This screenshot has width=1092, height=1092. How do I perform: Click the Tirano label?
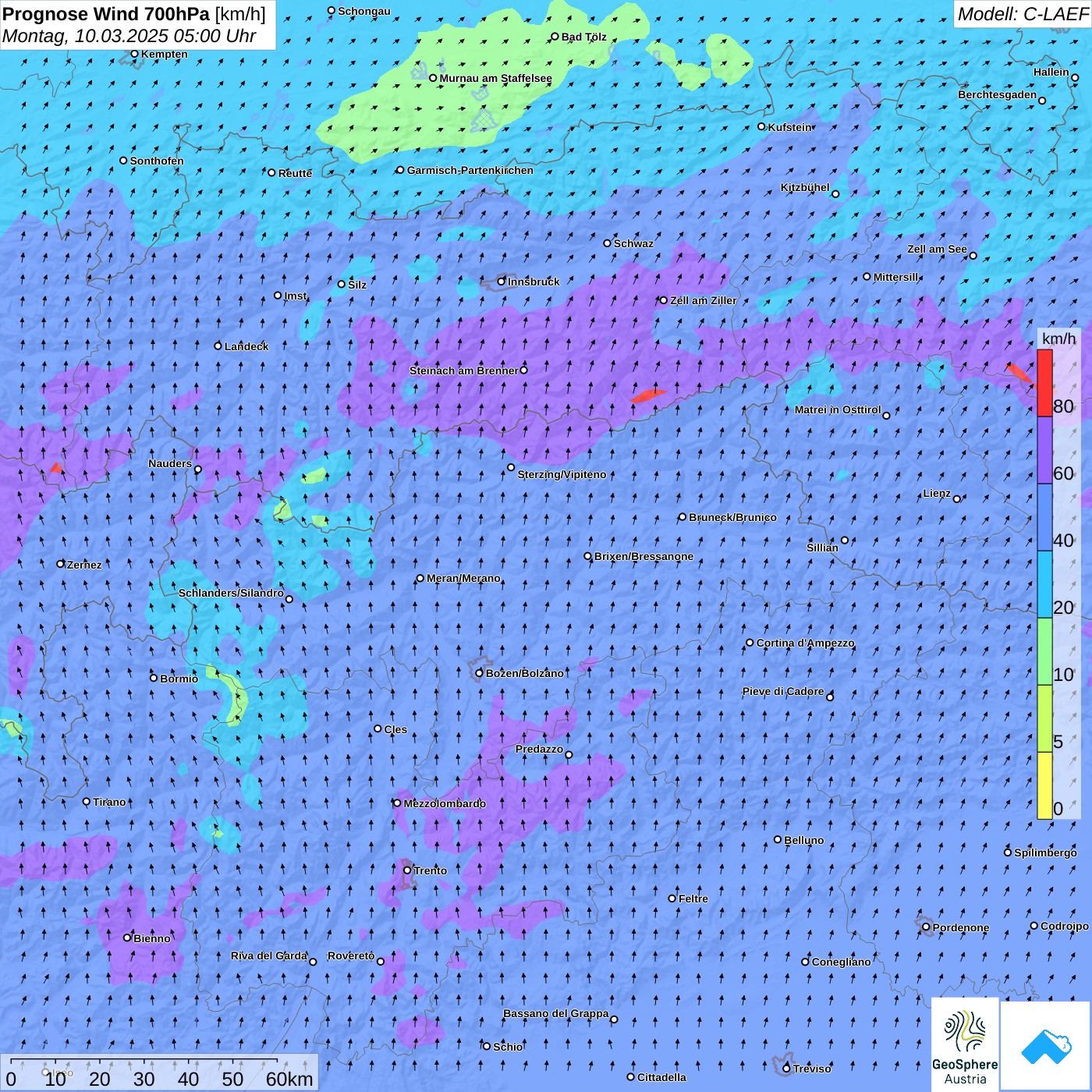click(109, 802)
